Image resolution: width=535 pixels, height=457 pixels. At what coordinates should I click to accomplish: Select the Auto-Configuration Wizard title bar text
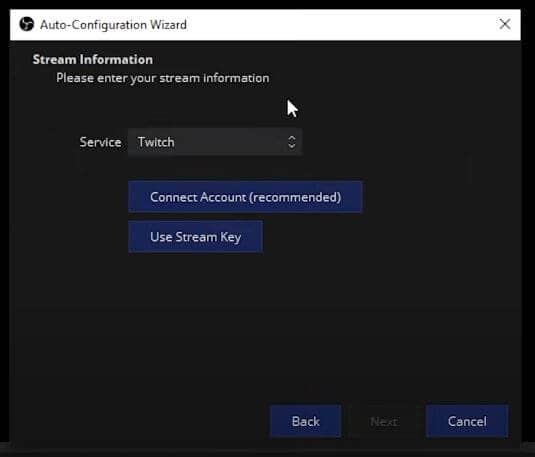point(113,25)
